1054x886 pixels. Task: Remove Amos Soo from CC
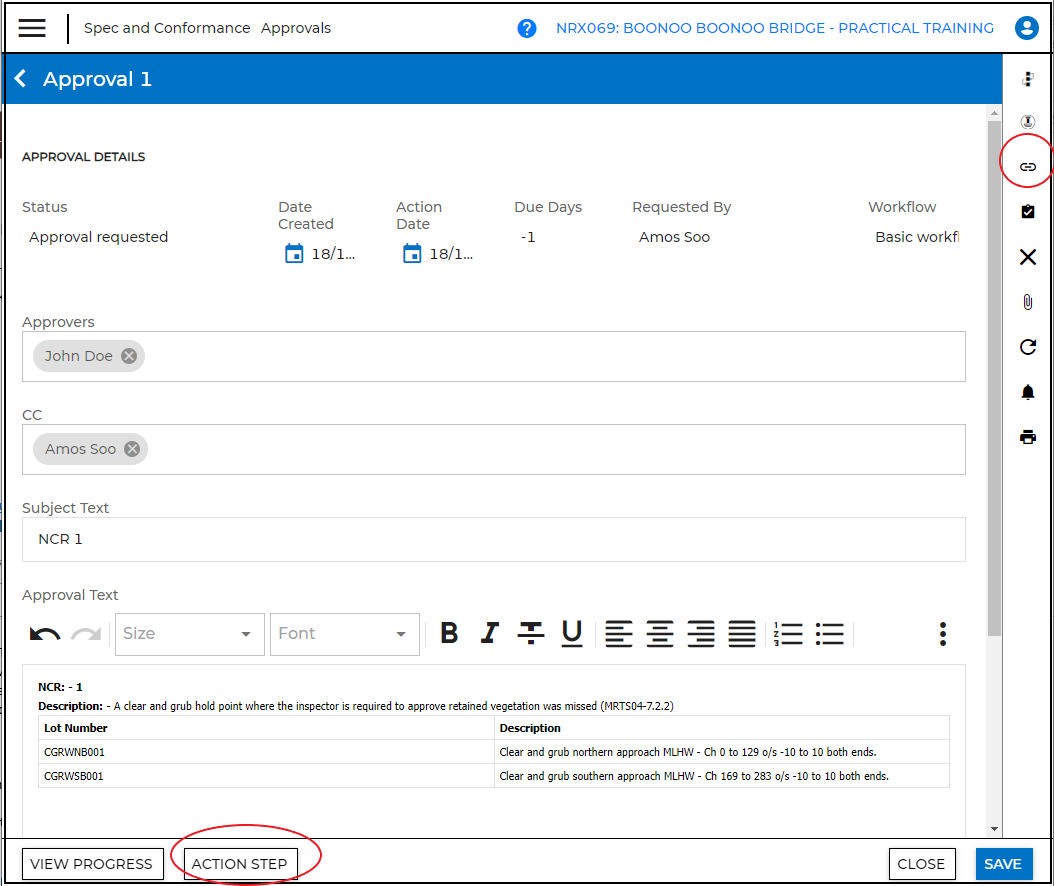pyautogui.click(x=132, y=449)
